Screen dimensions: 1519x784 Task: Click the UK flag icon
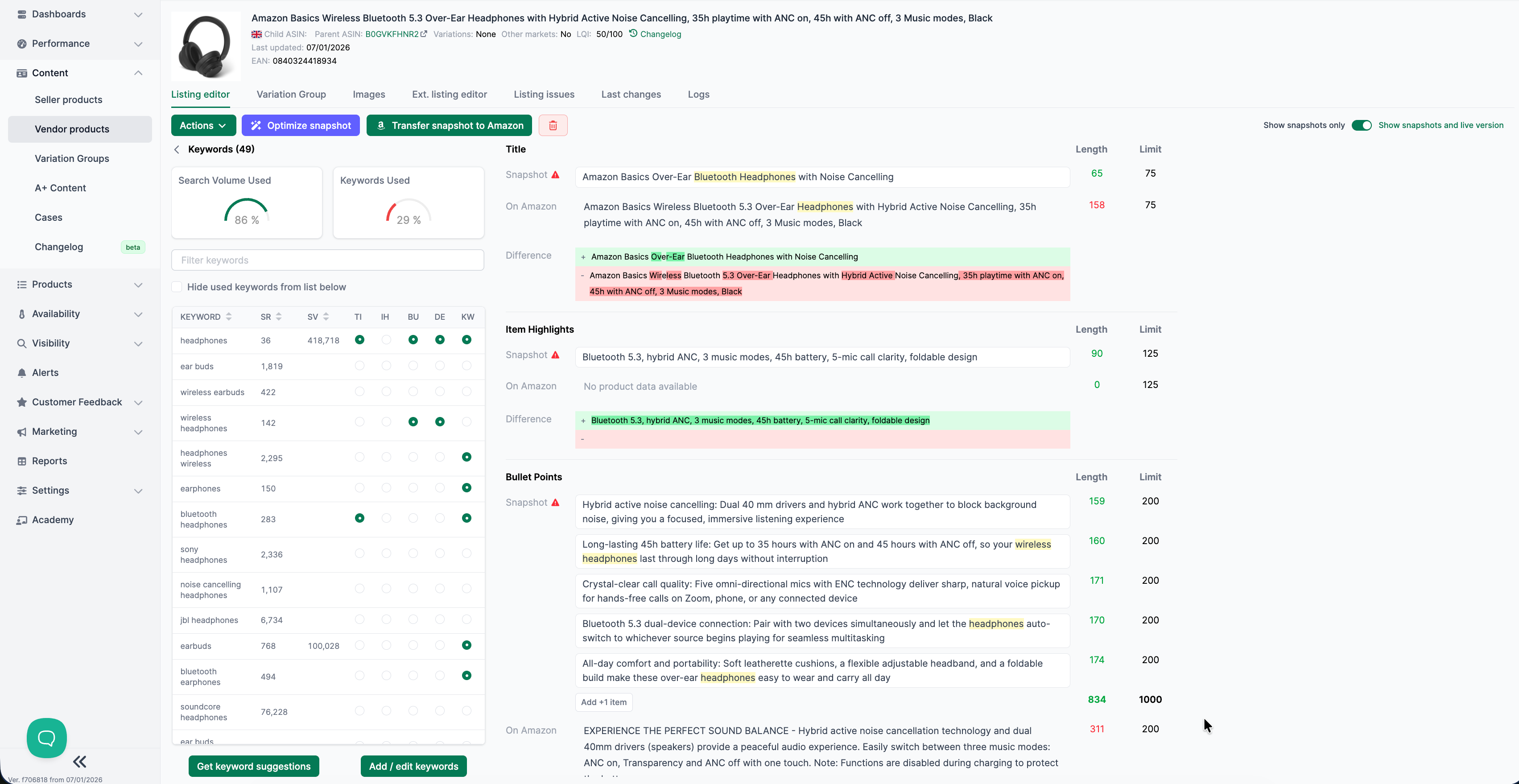(256, 34)
